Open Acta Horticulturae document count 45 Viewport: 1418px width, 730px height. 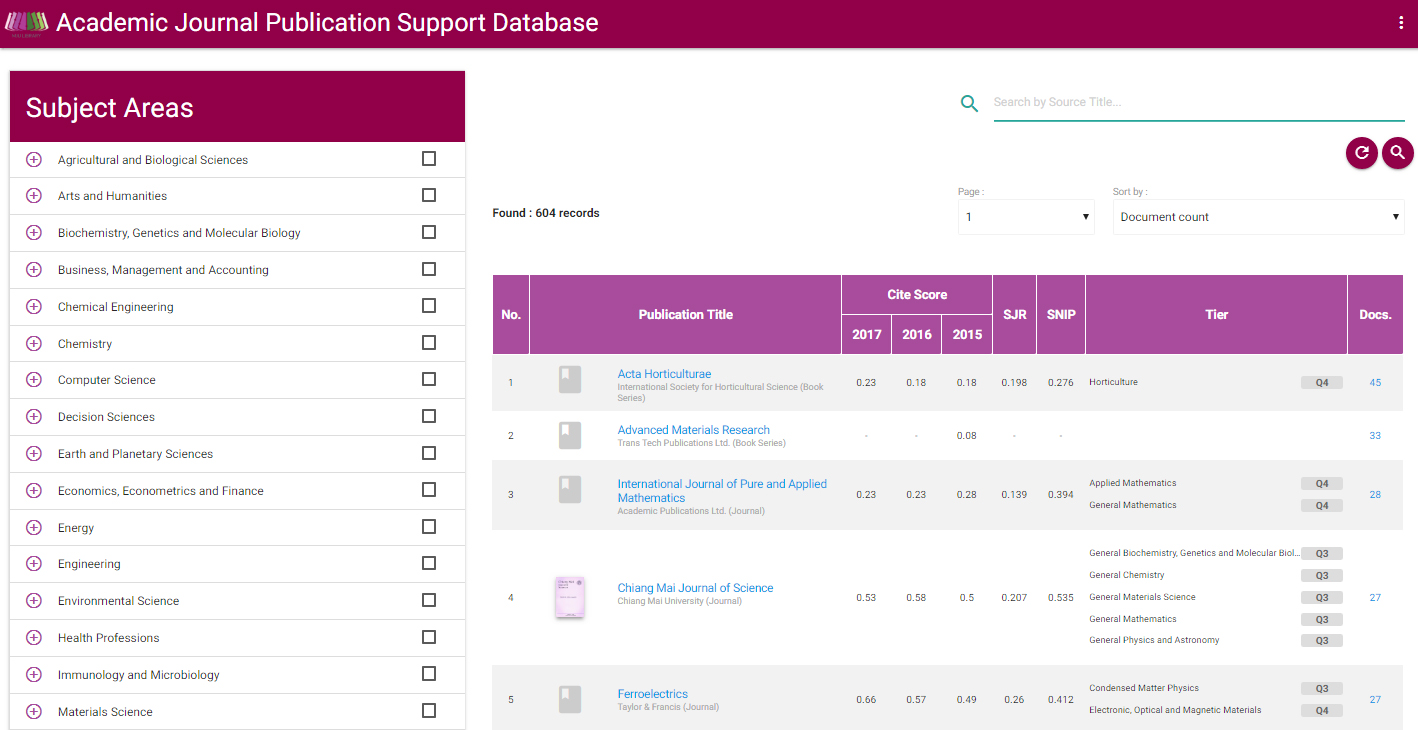coord(1375,383)
